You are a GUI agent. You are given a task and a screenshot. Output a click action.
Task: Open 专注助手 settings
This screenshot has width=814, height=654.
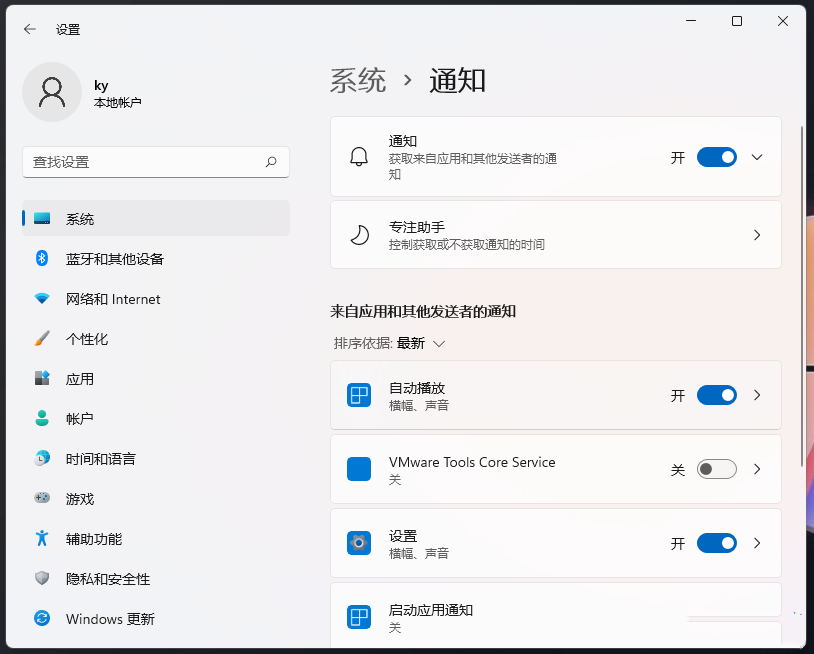[555, 234]
